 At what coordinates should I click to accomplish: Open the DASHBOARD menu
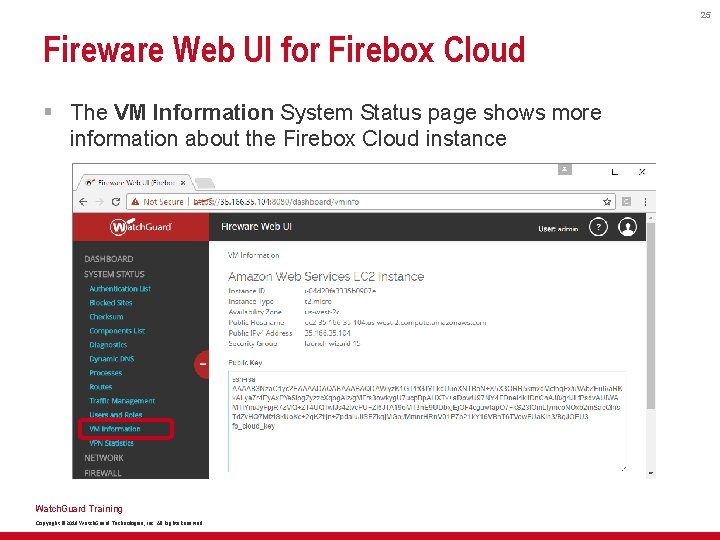[109, 259]
